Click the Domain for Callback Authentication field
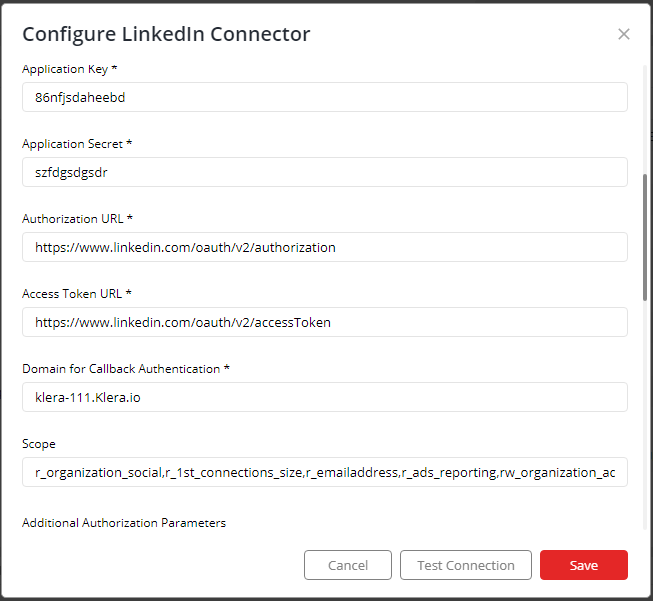This screenshot has width=653, height=601. (x=325, y=397)
